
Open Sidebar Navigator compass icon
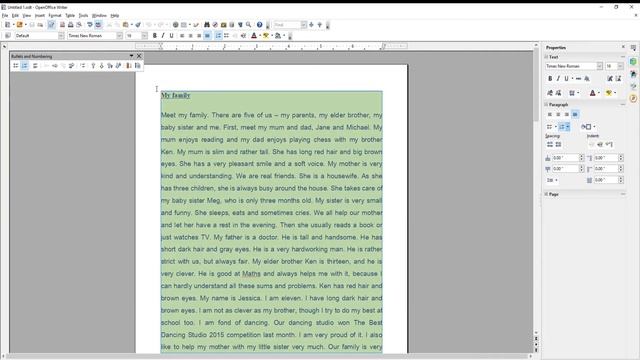point(633,98)
